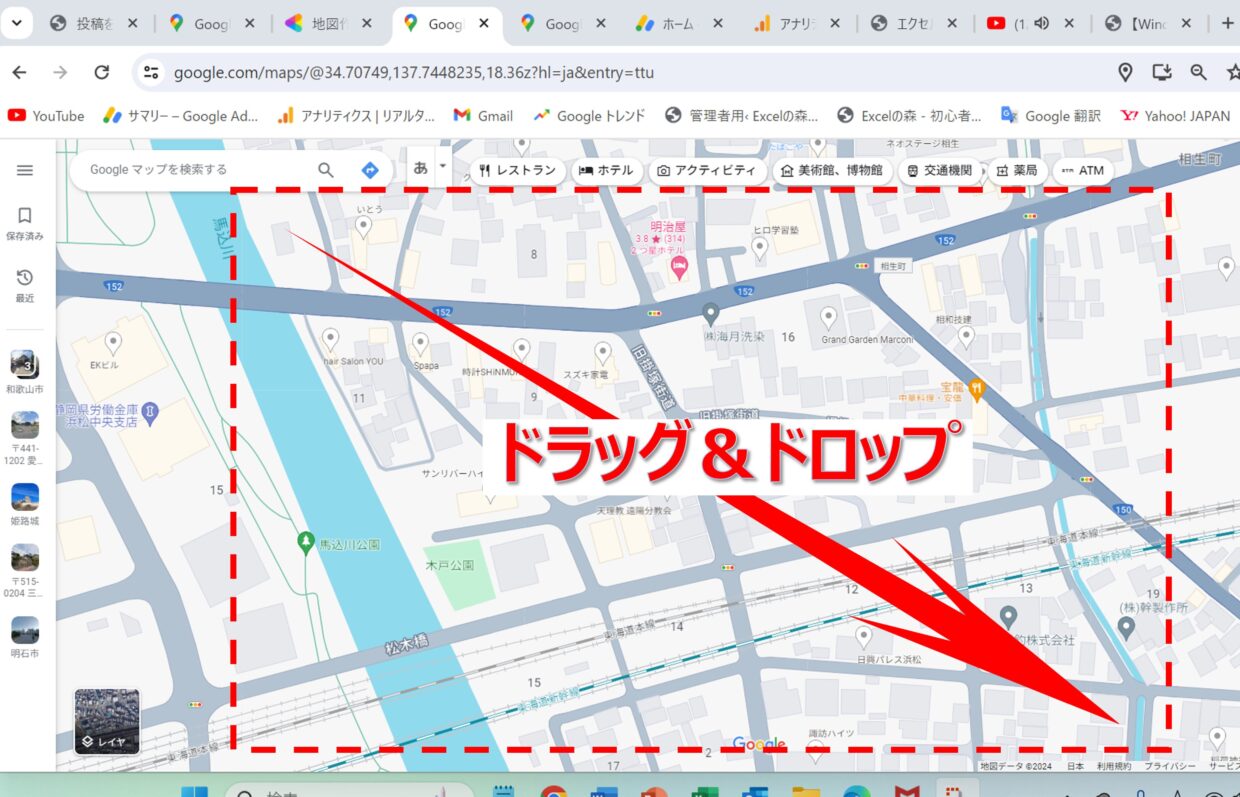Switch to the エクセル browser tab
Viewport: 1240px width, 797px height.
click(x=915, y=24)
